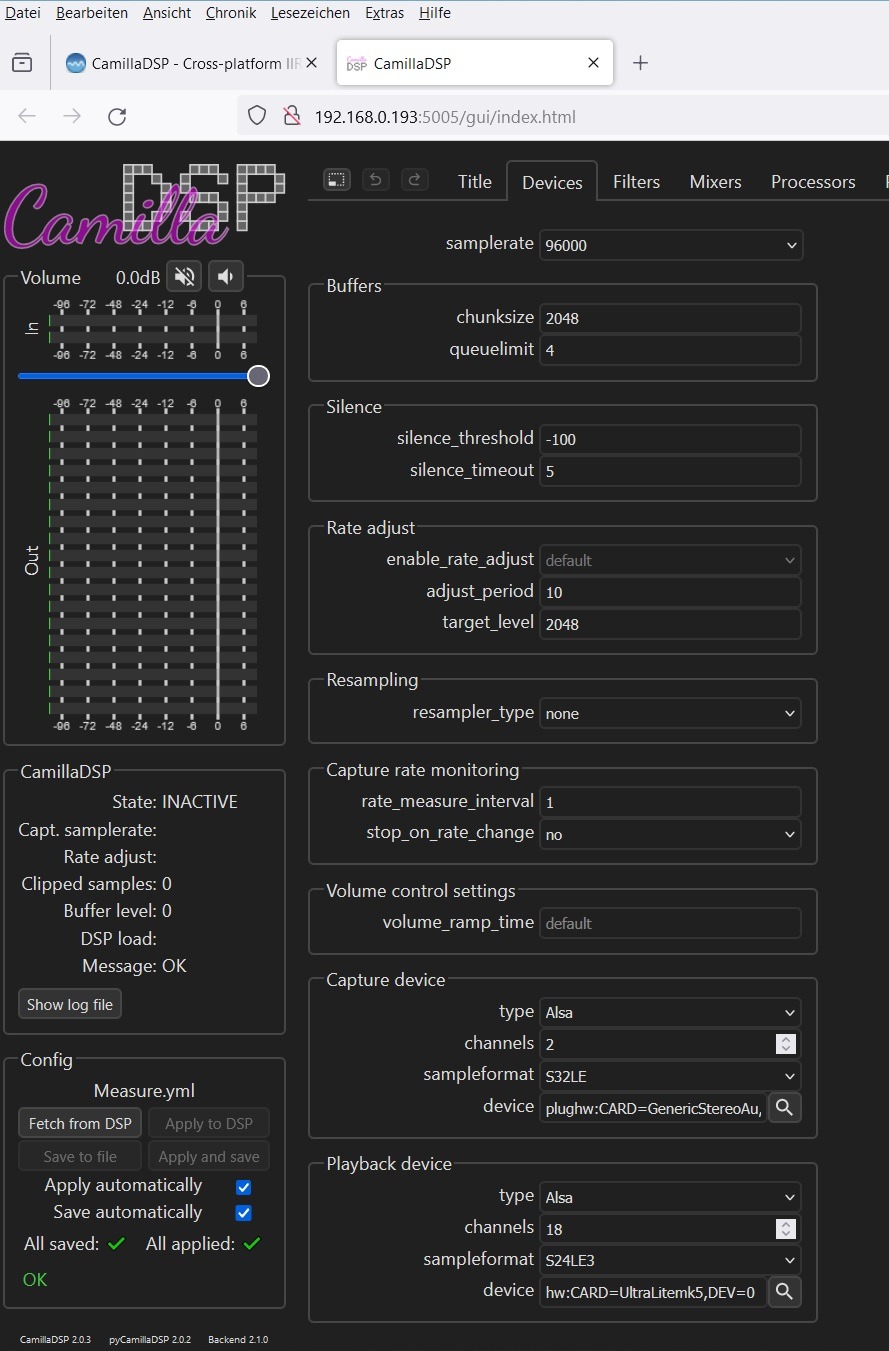Open Capture device type dropdown
The width and height of the screenshot is (889, 1351).
[671, 1013]
